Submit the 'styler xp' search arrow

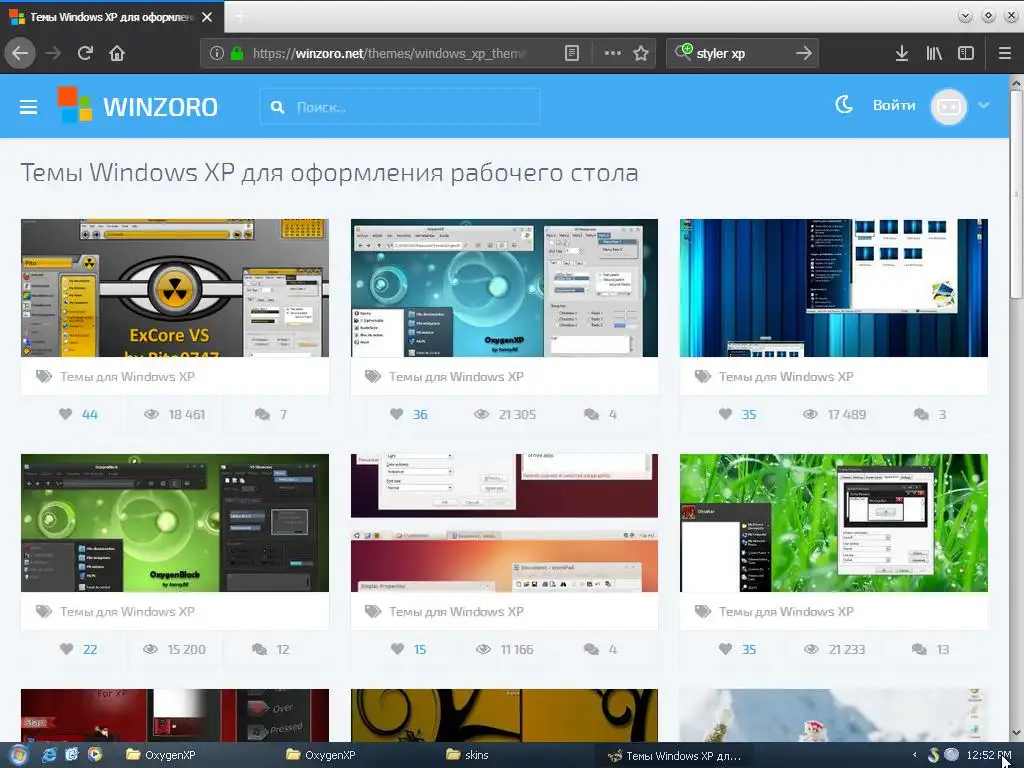pyautogui.click(x=804, y=53)
